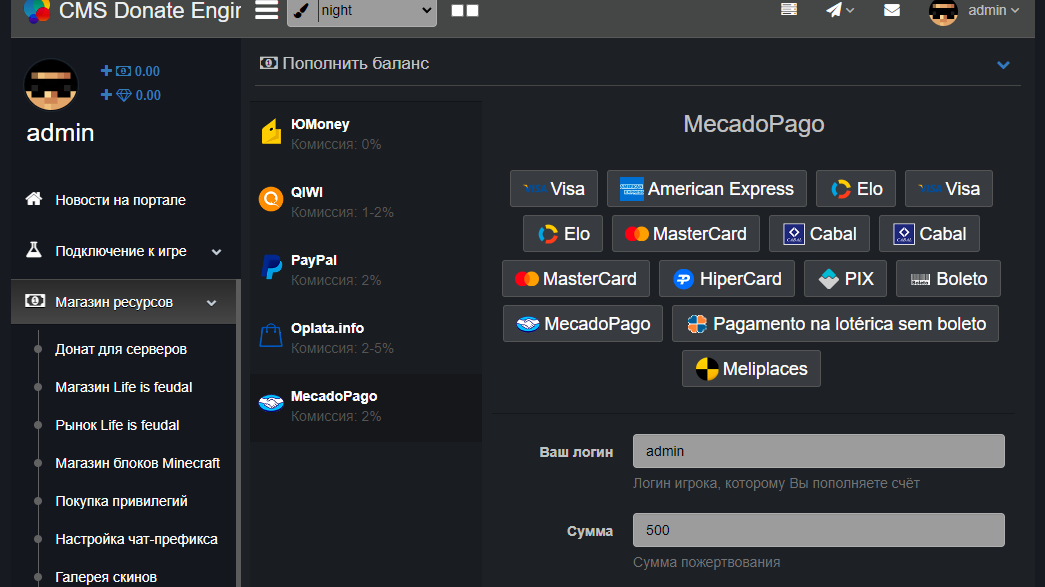Open the admin user menu
Screen dimensions: 1045x587
(x=975, y=11)
